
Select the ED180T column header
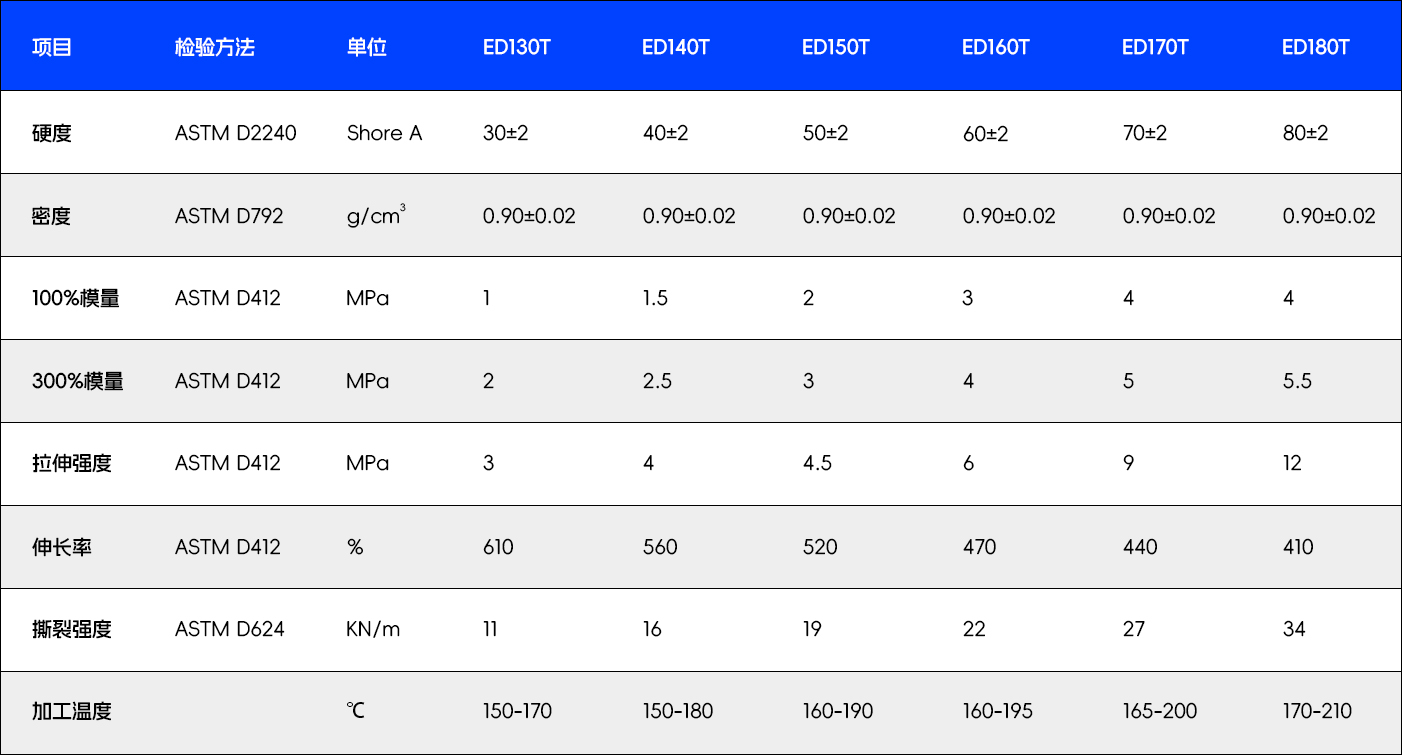1316,47
